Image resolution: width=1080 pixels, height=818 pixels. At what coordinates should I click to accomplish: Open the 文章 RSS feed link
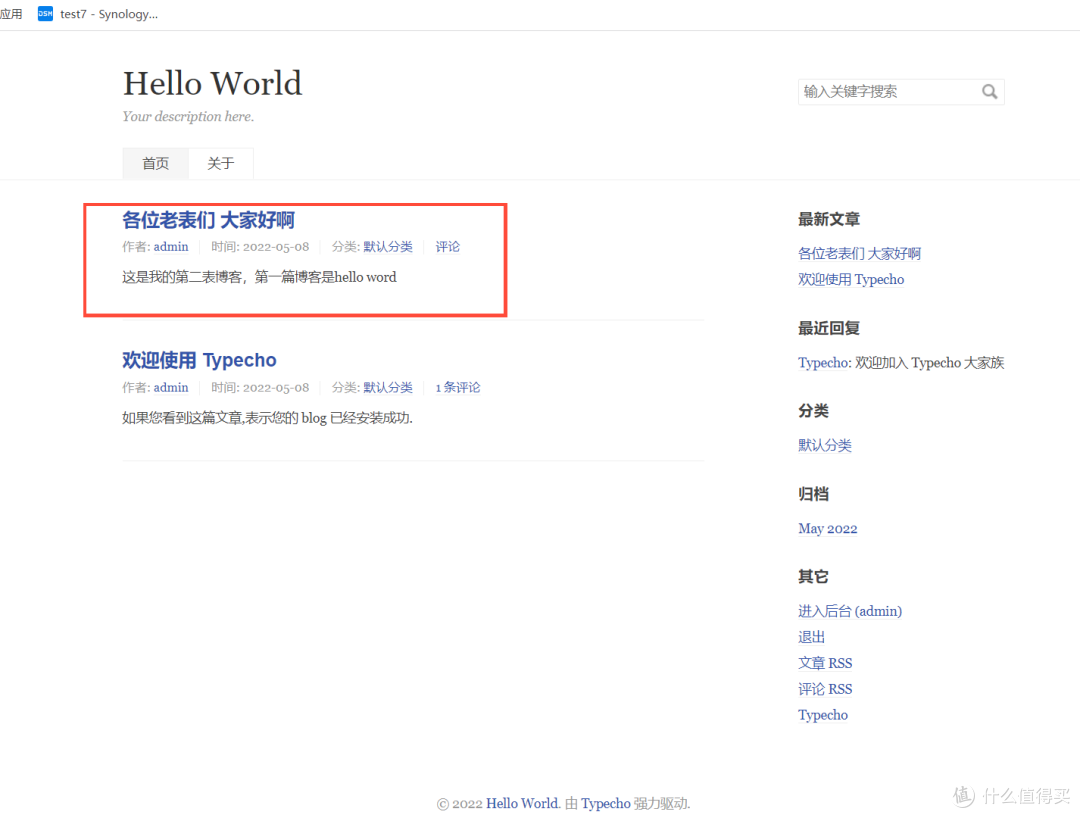point(825,662)
